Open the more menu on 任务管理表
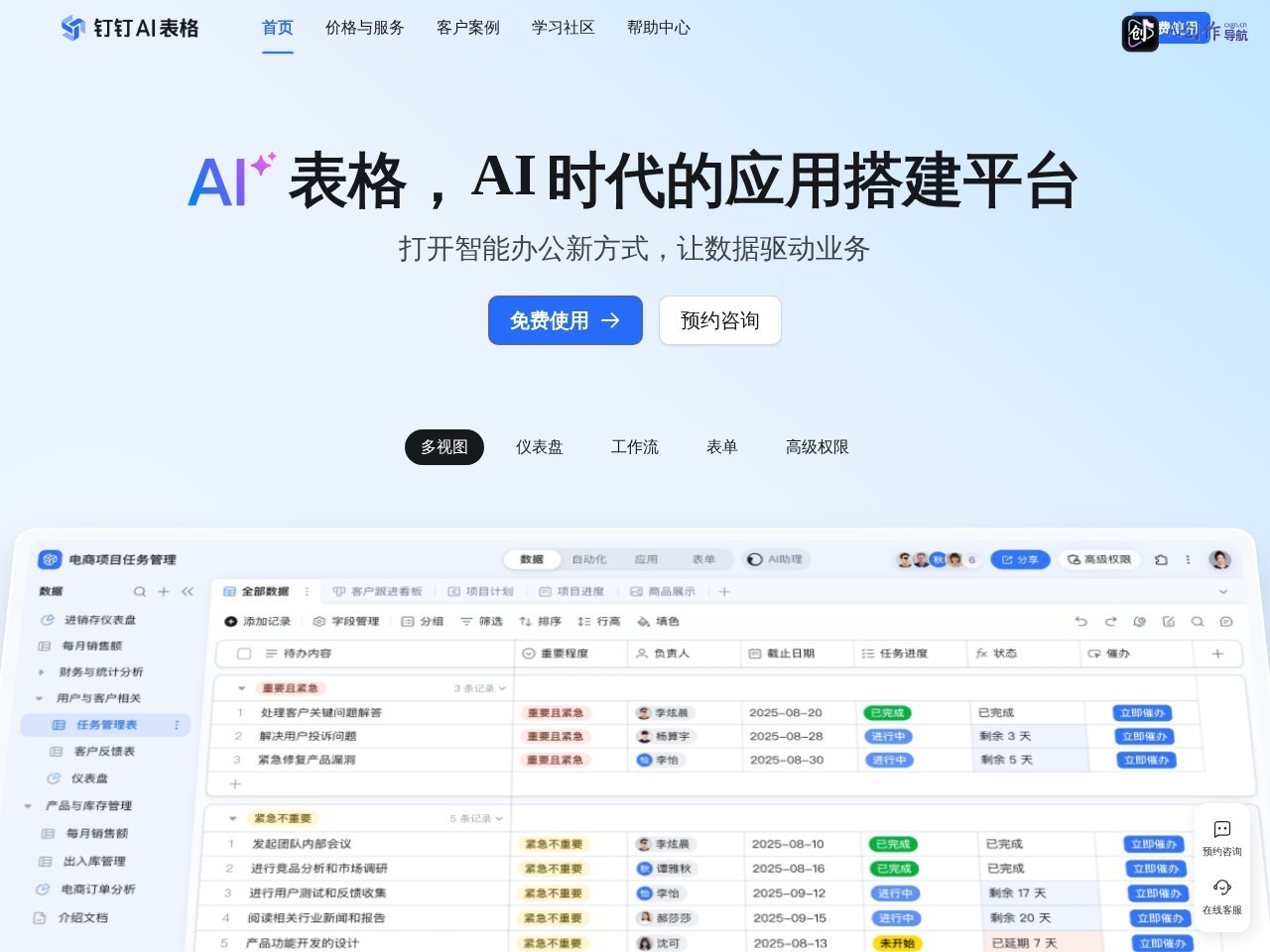1270x952 pixels. click(x=177, y=725)
